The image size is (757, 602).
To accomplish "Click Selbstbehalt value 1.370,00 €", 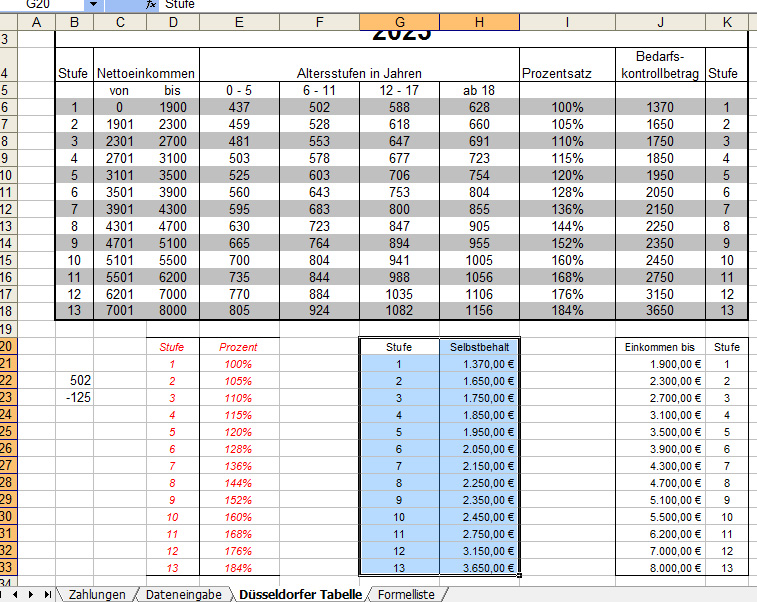I will pyautogui.click(x=479, y=364).
